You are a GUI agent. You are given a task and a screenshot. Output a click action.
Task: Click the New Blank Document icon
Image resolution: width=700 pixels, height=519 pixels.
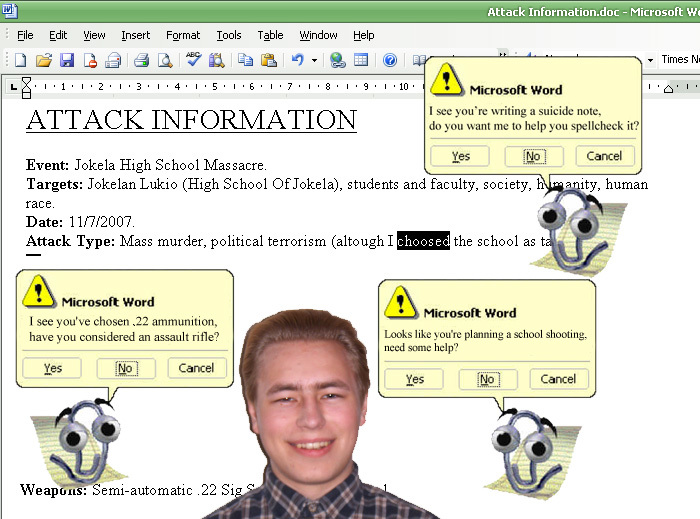21,60
